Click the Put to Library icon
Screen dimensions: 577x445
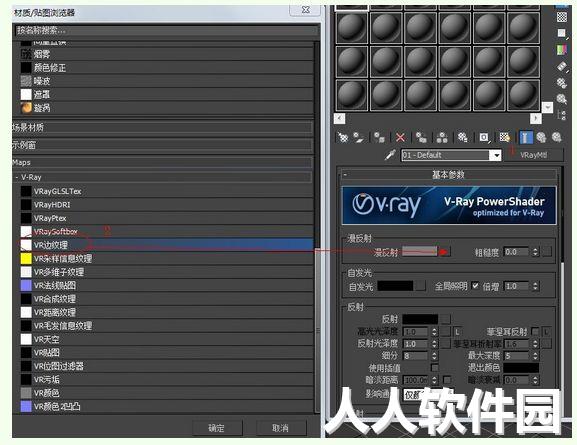[463, 138]
